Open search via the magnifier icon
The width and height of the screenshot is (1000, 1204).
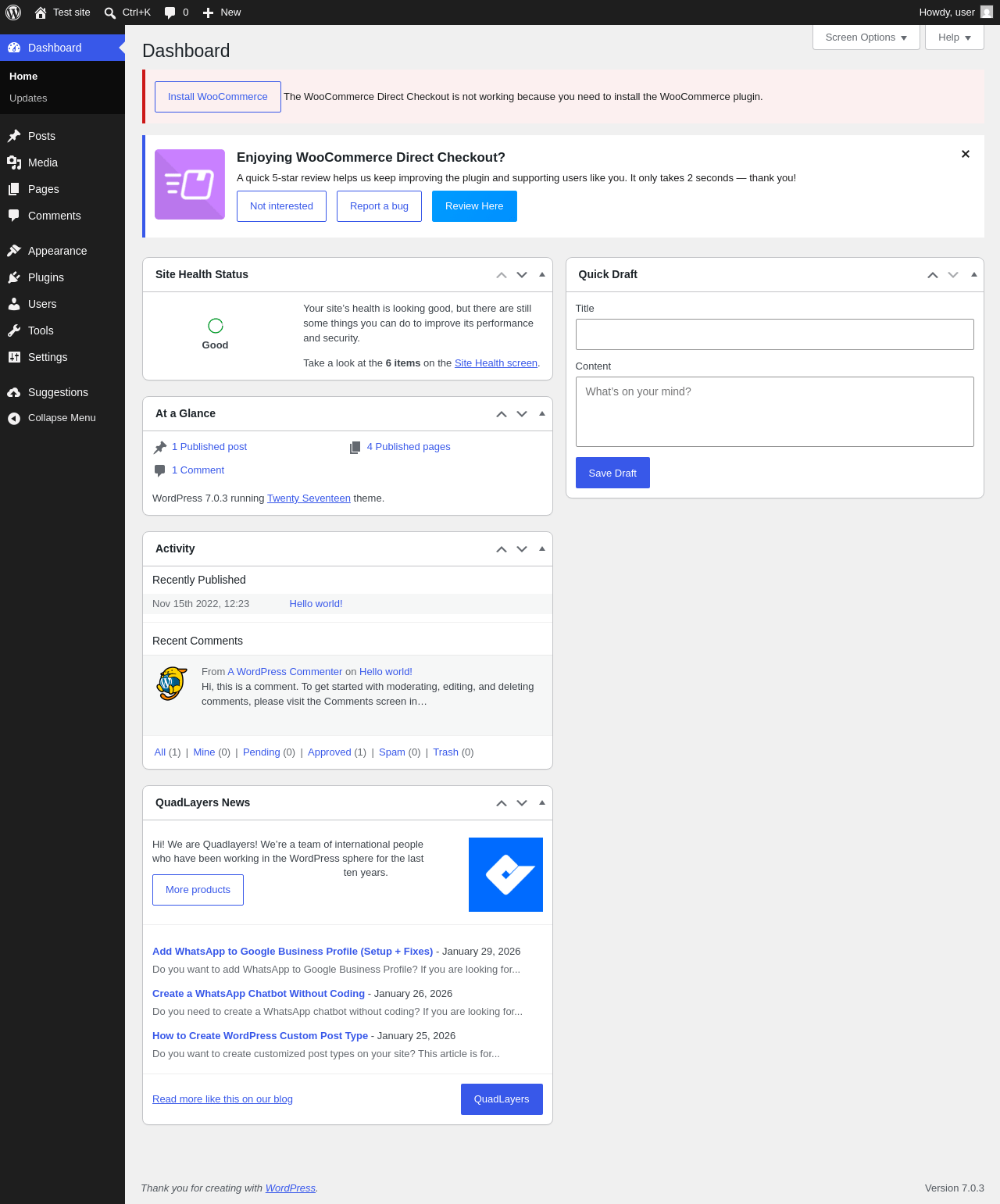point(110,13)
